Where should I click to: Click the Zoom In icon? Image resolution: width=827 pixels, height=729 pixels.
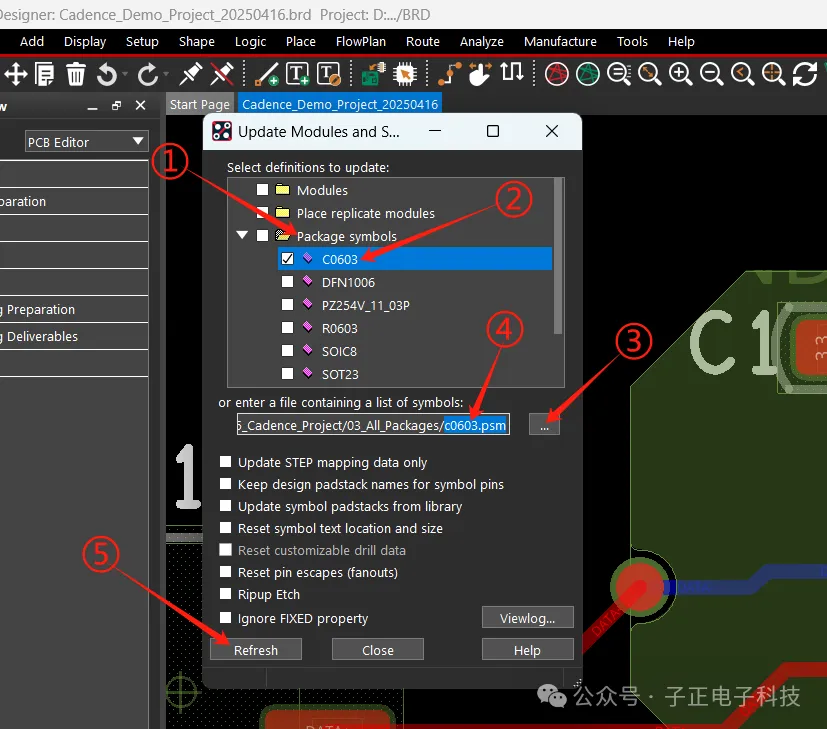click(x=680, y=74)
